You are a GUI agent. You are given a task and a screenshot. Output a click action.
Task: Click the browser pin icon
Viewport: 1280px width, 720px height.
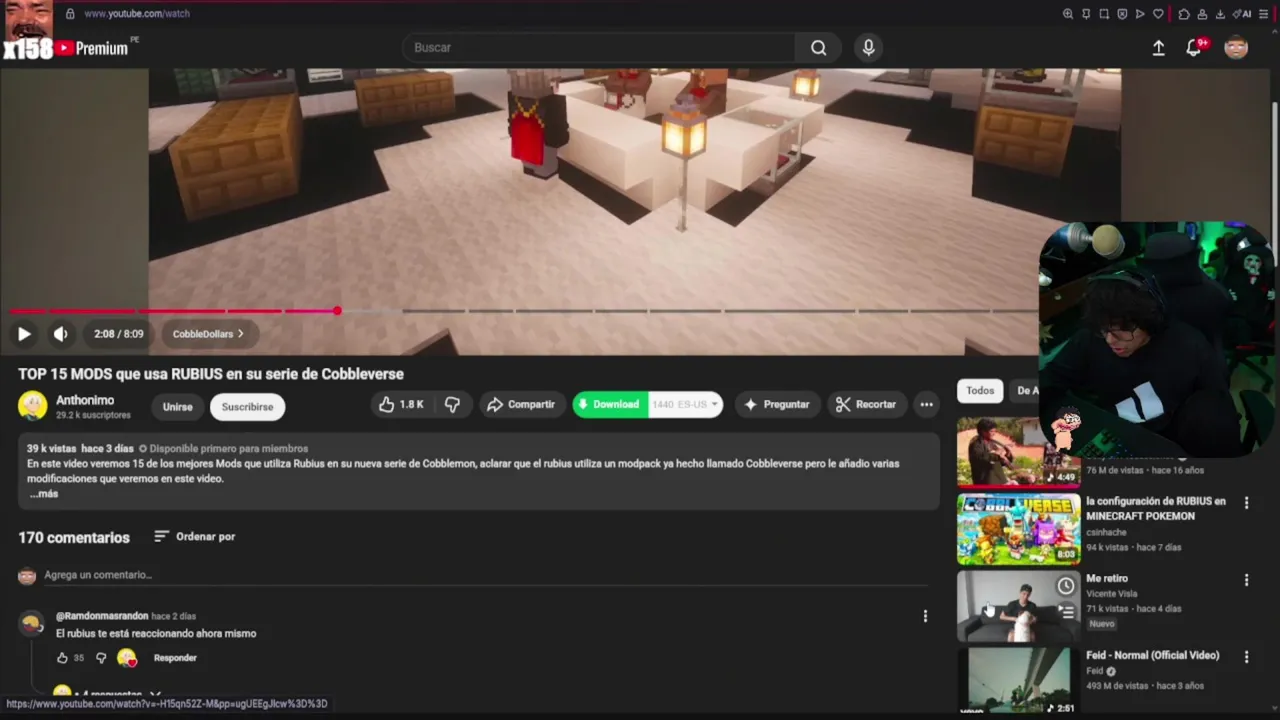pos(1086,14)
